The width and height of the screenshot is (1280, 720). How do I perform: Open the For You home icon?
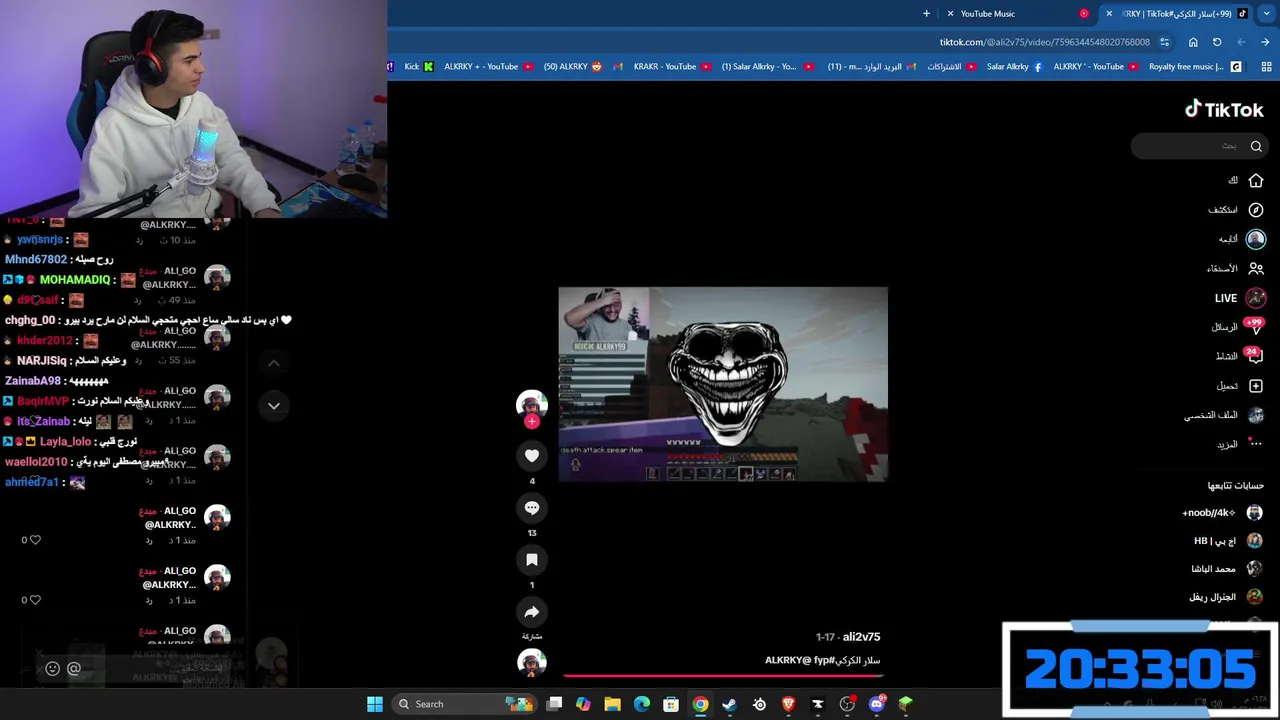point(1256,181)
